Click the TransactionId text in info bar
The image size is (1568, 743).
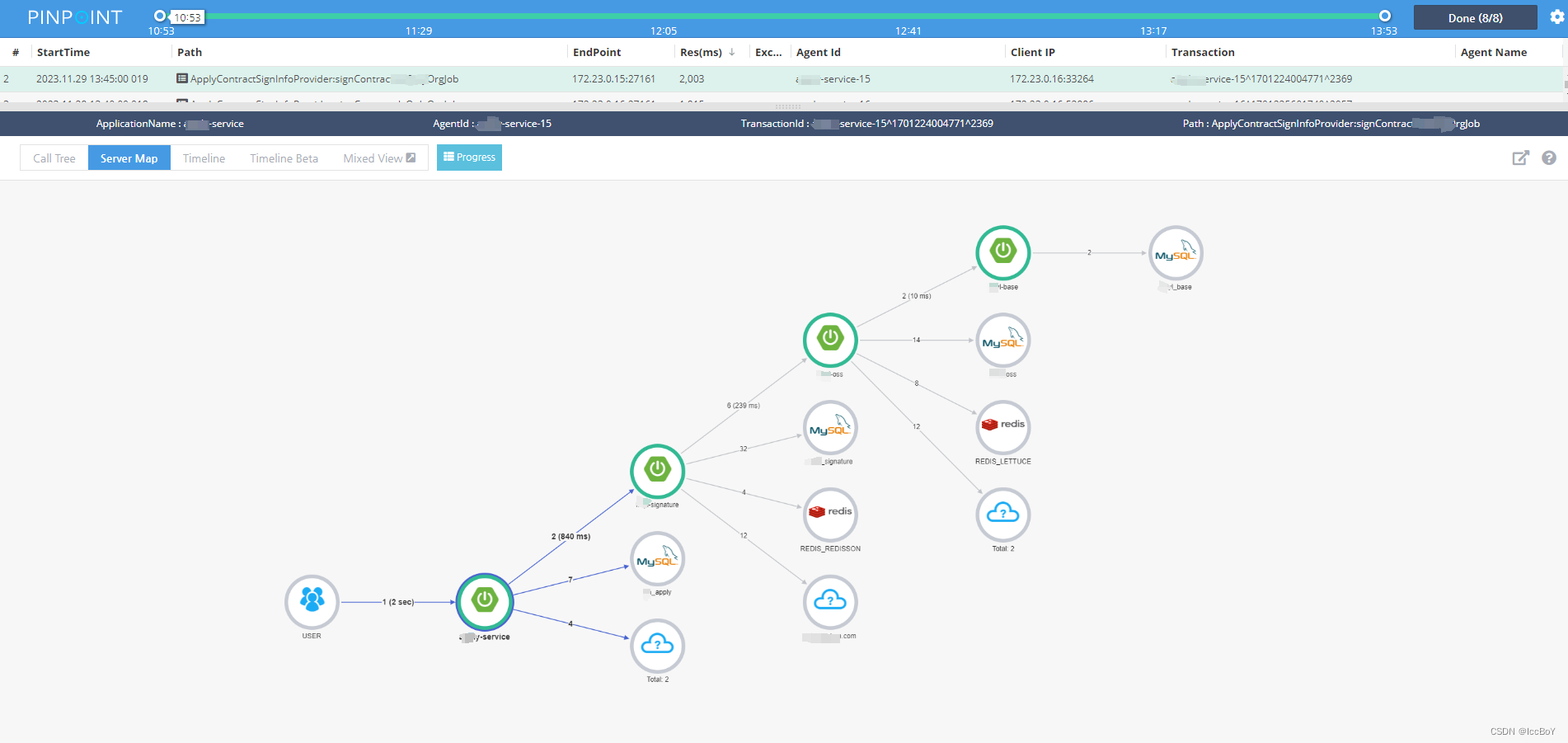tap(866, 124)
